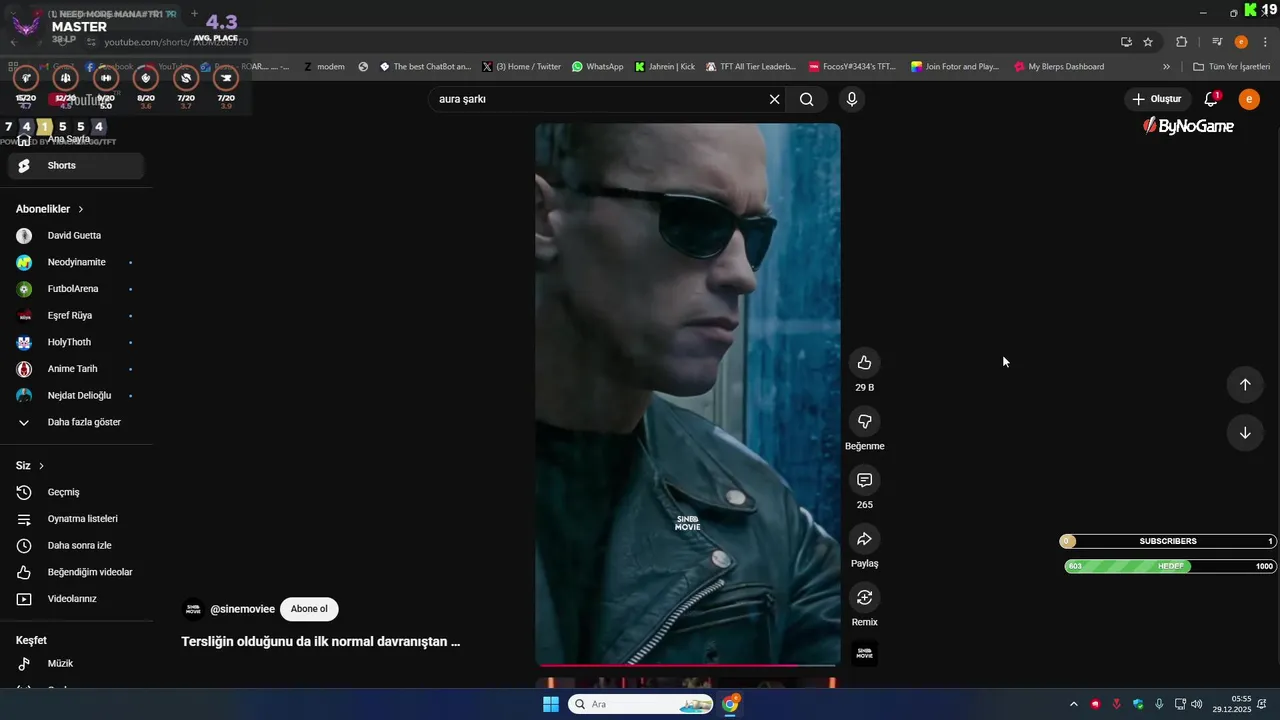The height and width of the screenshot is (720, 1280).
Task: Open YouTube notifications bell
Action: pos(1211,99)
